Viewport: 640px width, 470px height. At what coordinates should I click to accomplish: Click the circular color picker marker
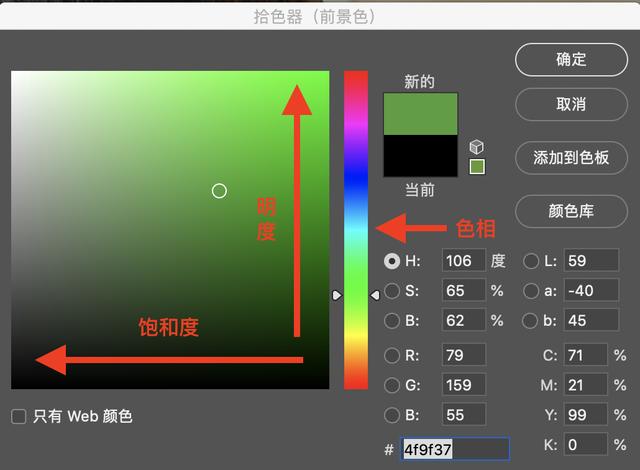pos(219,190)
